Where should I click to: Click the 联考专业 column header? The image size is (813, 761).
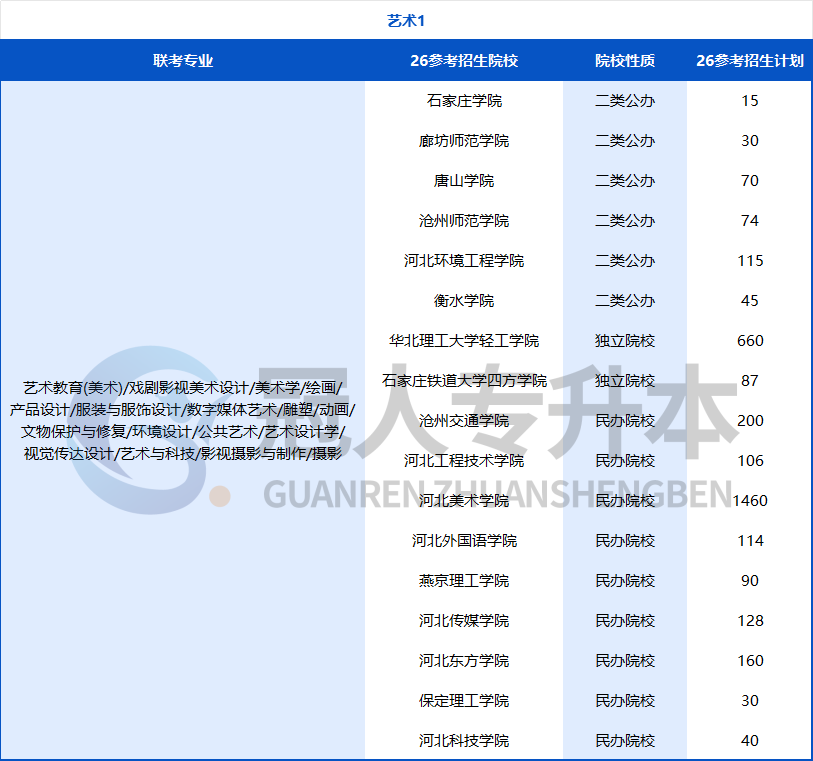tap(183, 61)
